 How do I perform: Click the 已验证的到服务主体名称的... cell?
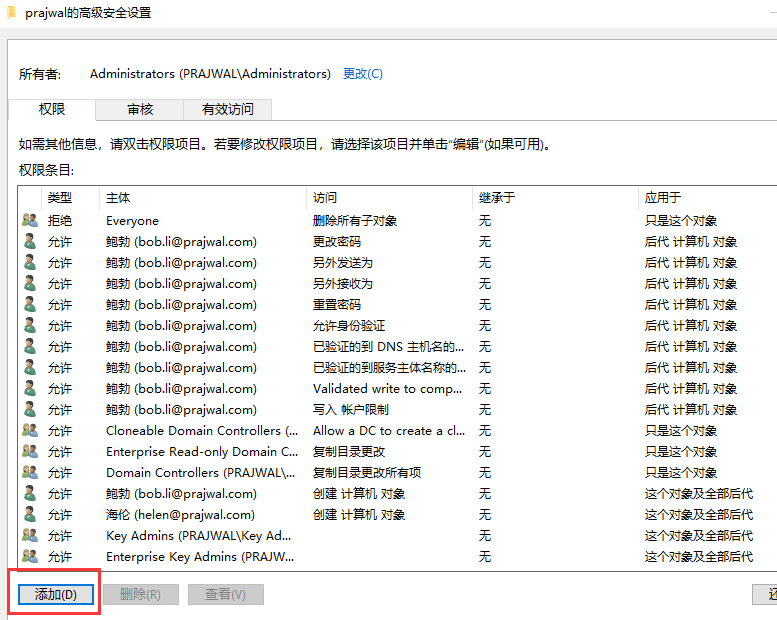tap(389, 368)
